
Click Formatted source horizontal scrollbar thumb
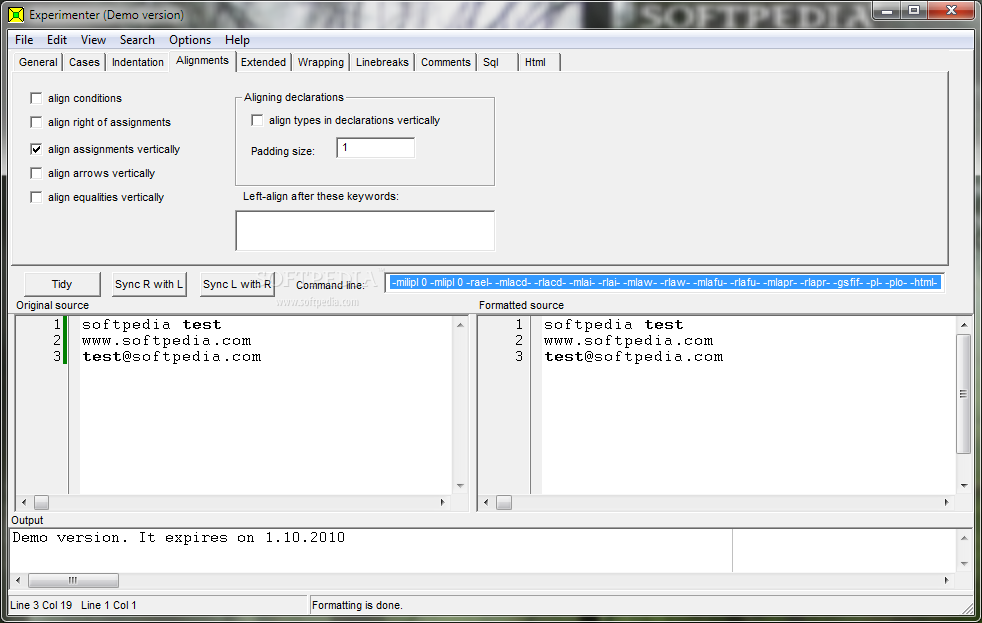pyautogui.click(x=504, y=502)
